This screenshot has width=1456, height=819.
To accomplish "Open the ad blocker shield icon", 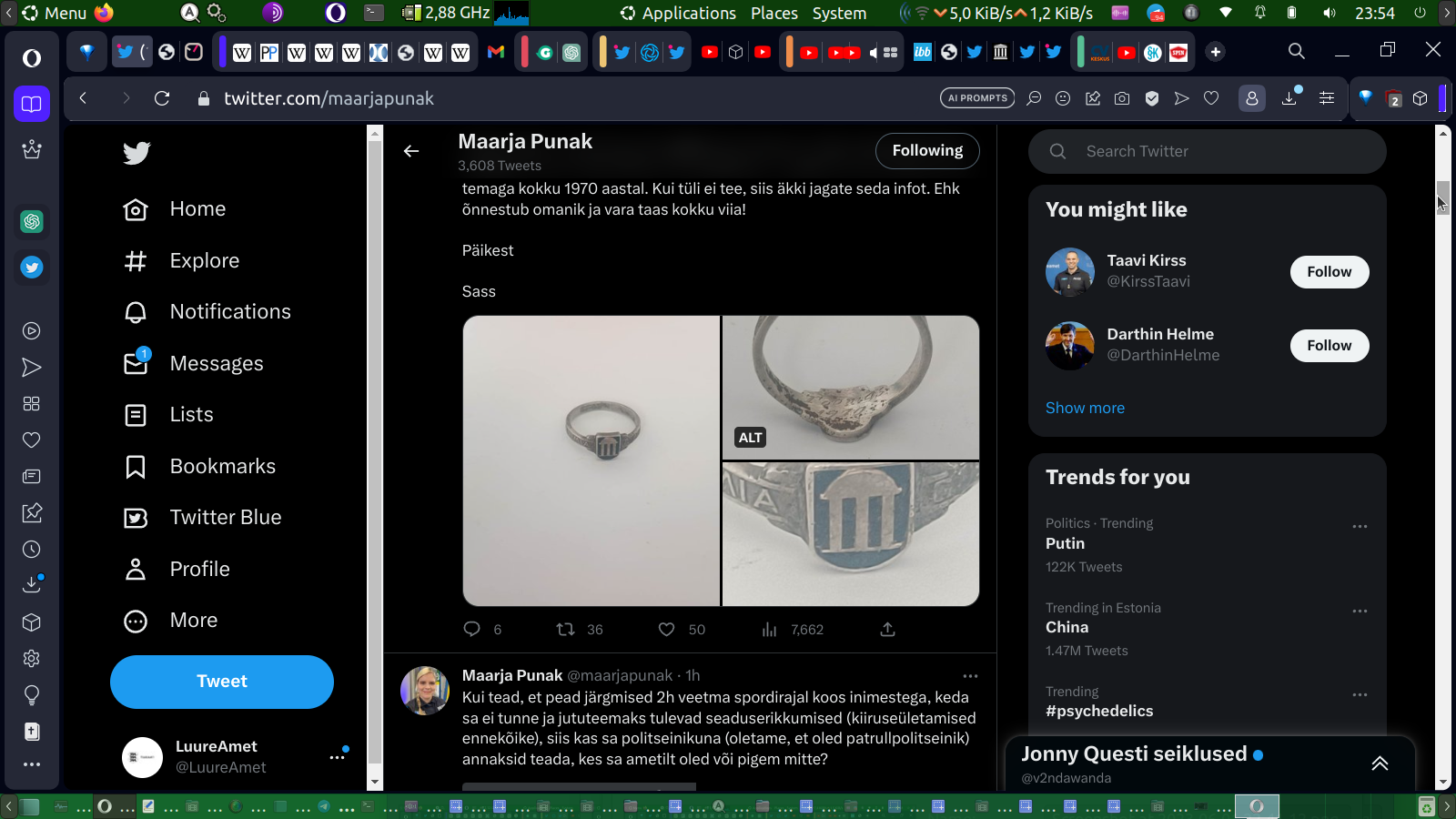I will point(1152,98).
